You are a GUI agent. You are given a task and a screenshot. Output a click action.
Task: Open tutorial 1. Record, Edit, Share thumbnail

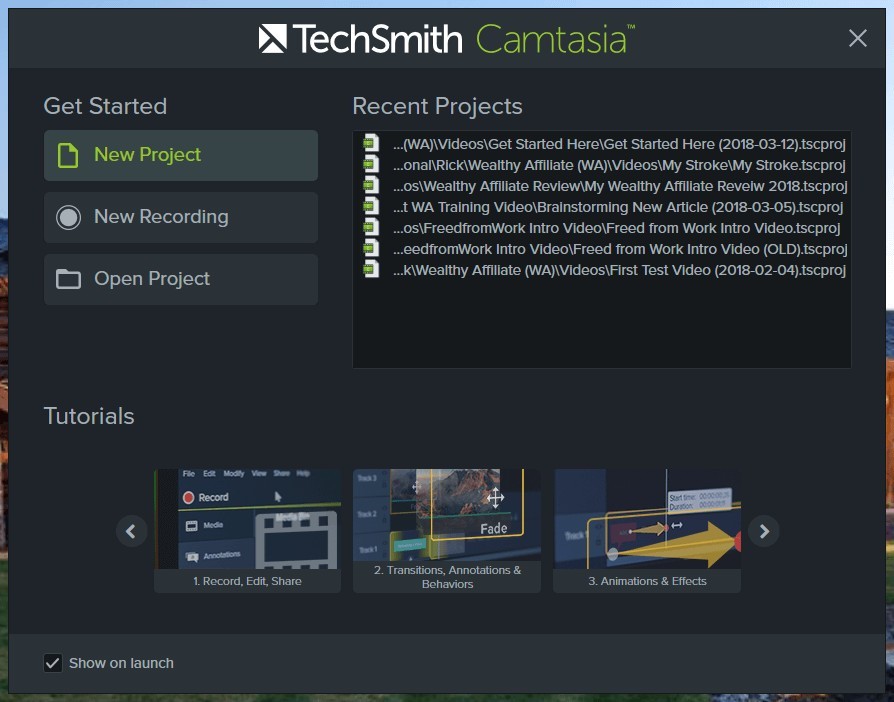click(x=247, y=519)
